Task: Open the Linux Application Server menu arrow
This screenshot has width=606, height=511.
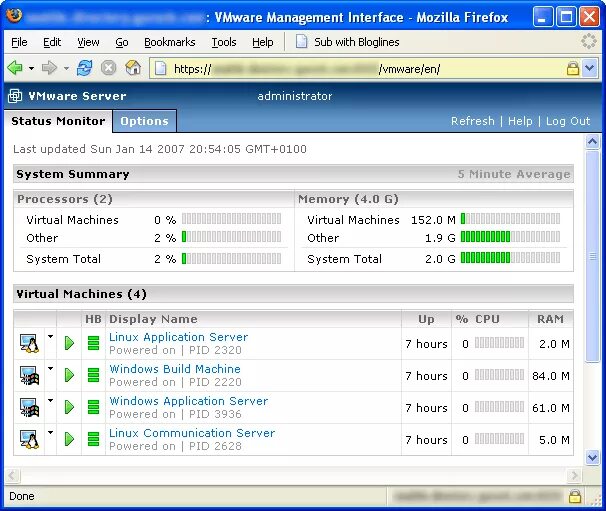Action: [x=51, y=337]
